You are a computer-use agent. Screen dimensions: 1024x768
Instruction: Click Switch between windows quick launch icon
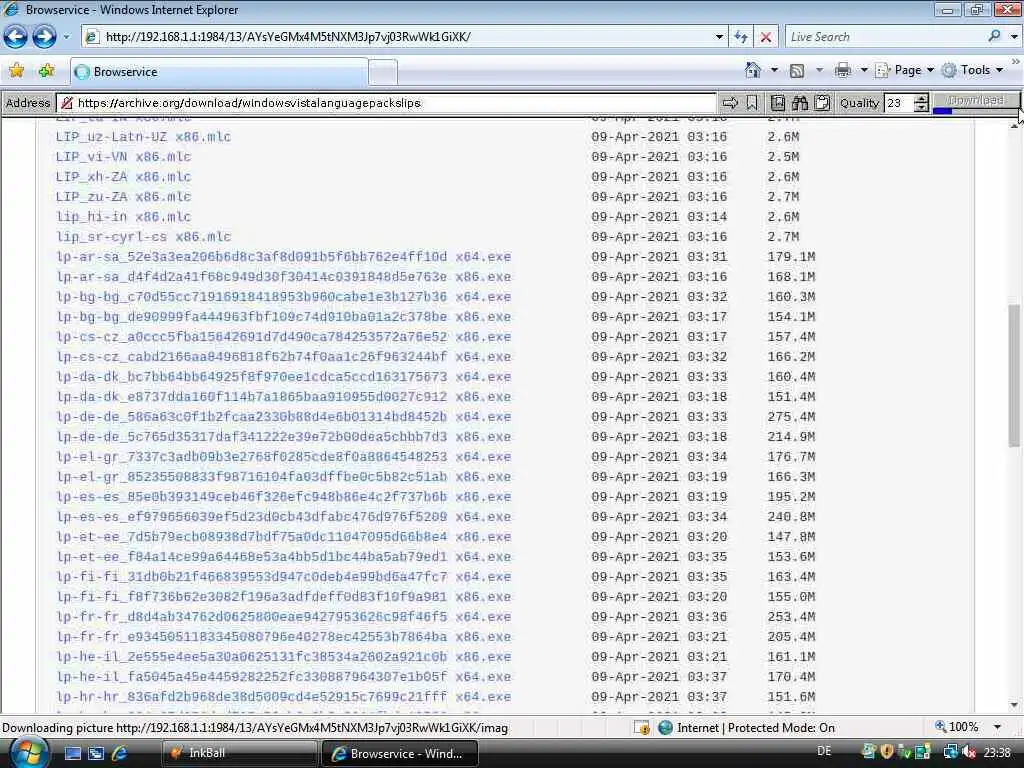coord(96,753)
